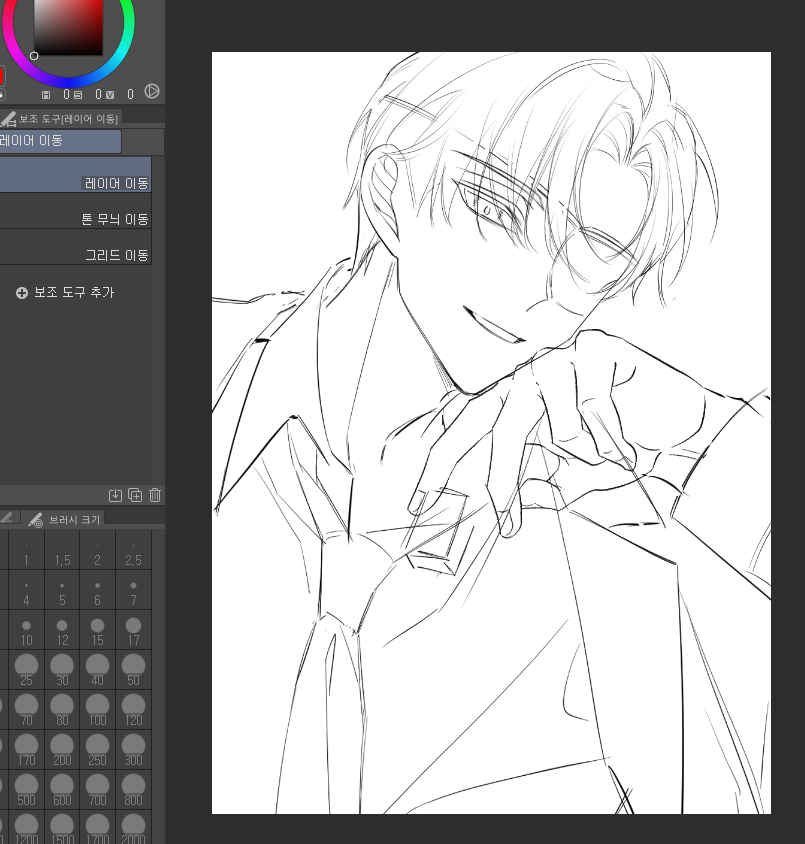
Task: Select brush size 200
Action: coord(62,750)
